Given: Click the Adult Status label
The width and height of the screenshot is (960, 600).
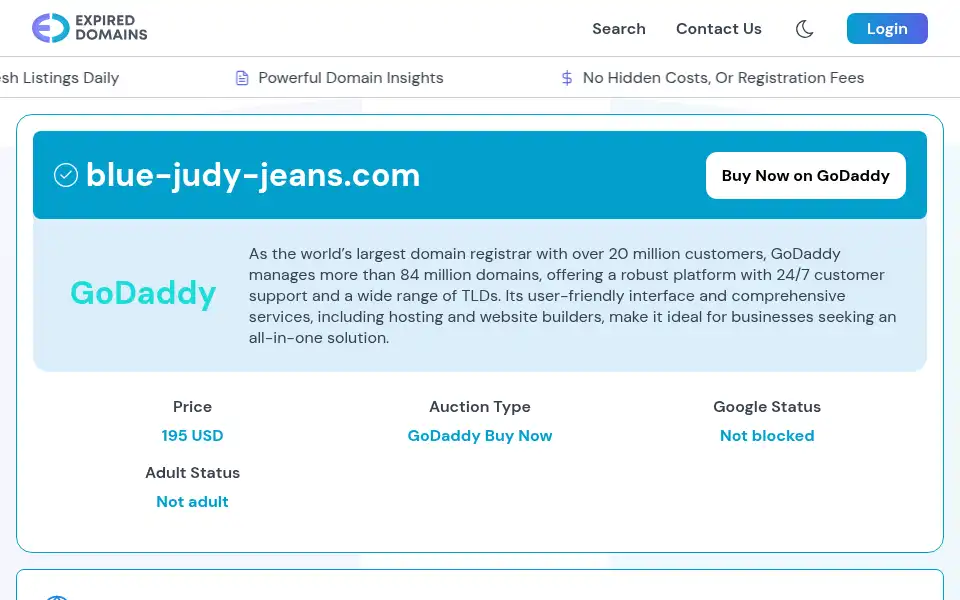Looking at the screenshot, I should 192,473.
